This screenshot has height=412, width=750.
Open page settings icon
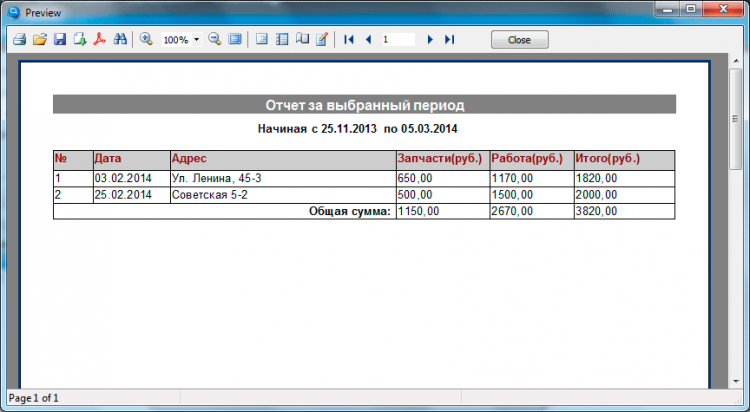(302, 39)
